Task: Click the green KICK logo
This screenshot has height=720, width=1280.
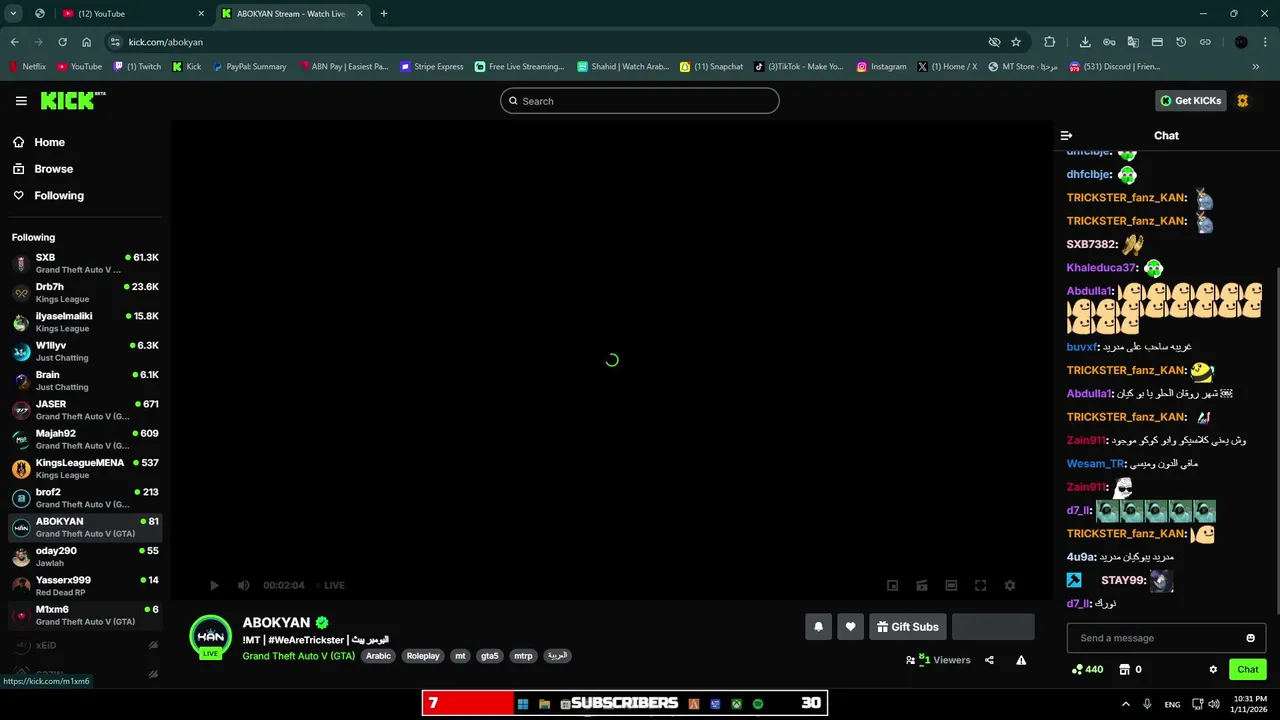Action: tap(73, 100)
